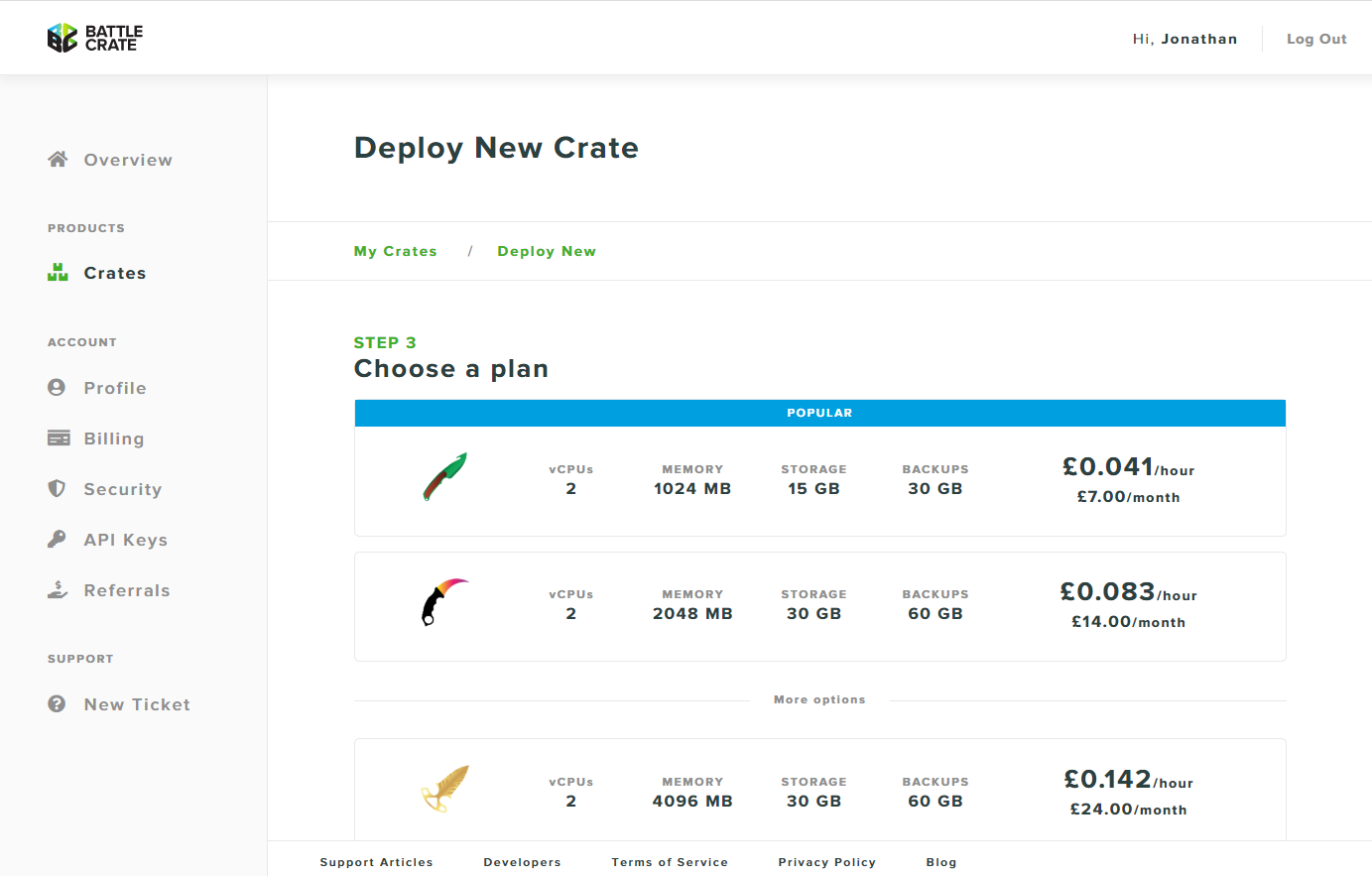Open Privacy Policy footer link
This screenshot has width=1372, height=876.
click(827, 862)
